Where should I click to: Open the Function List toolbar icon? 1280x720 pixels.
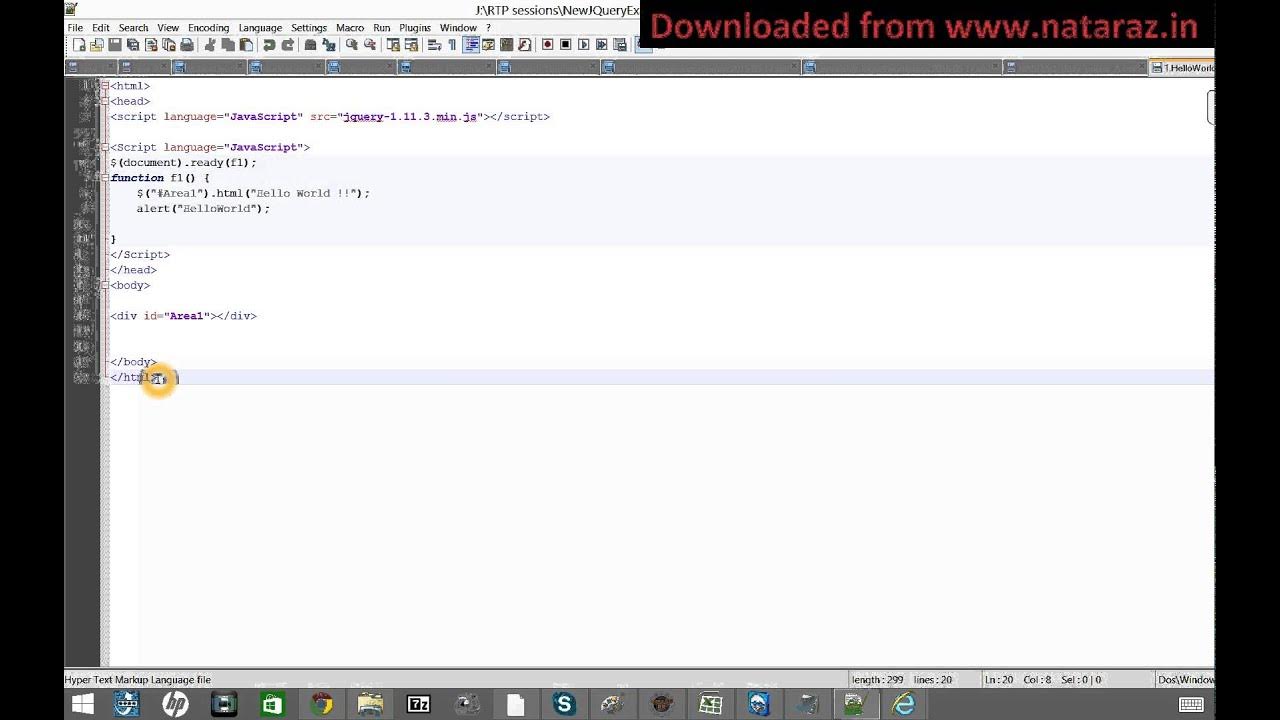coord(525,45)
